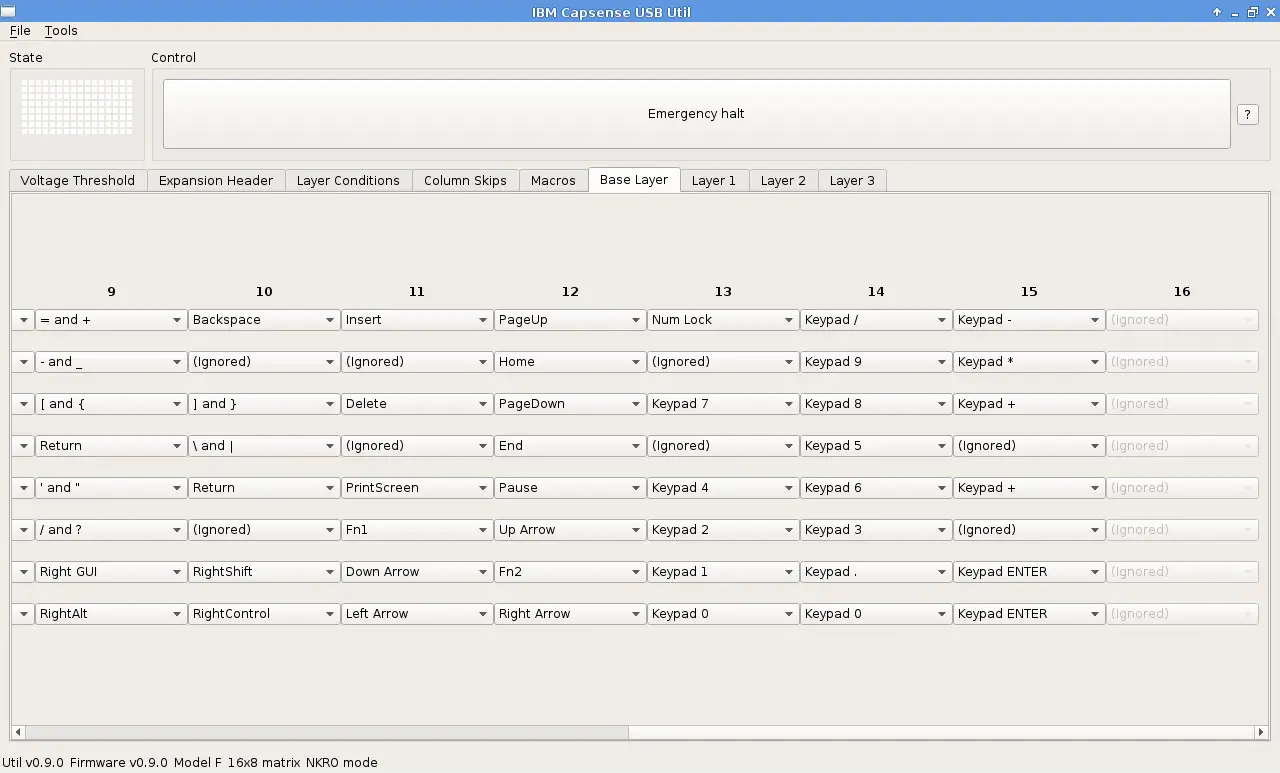Open the RightControl dropdown
This screenshot has width=1280, height=773.
[263, 614]
